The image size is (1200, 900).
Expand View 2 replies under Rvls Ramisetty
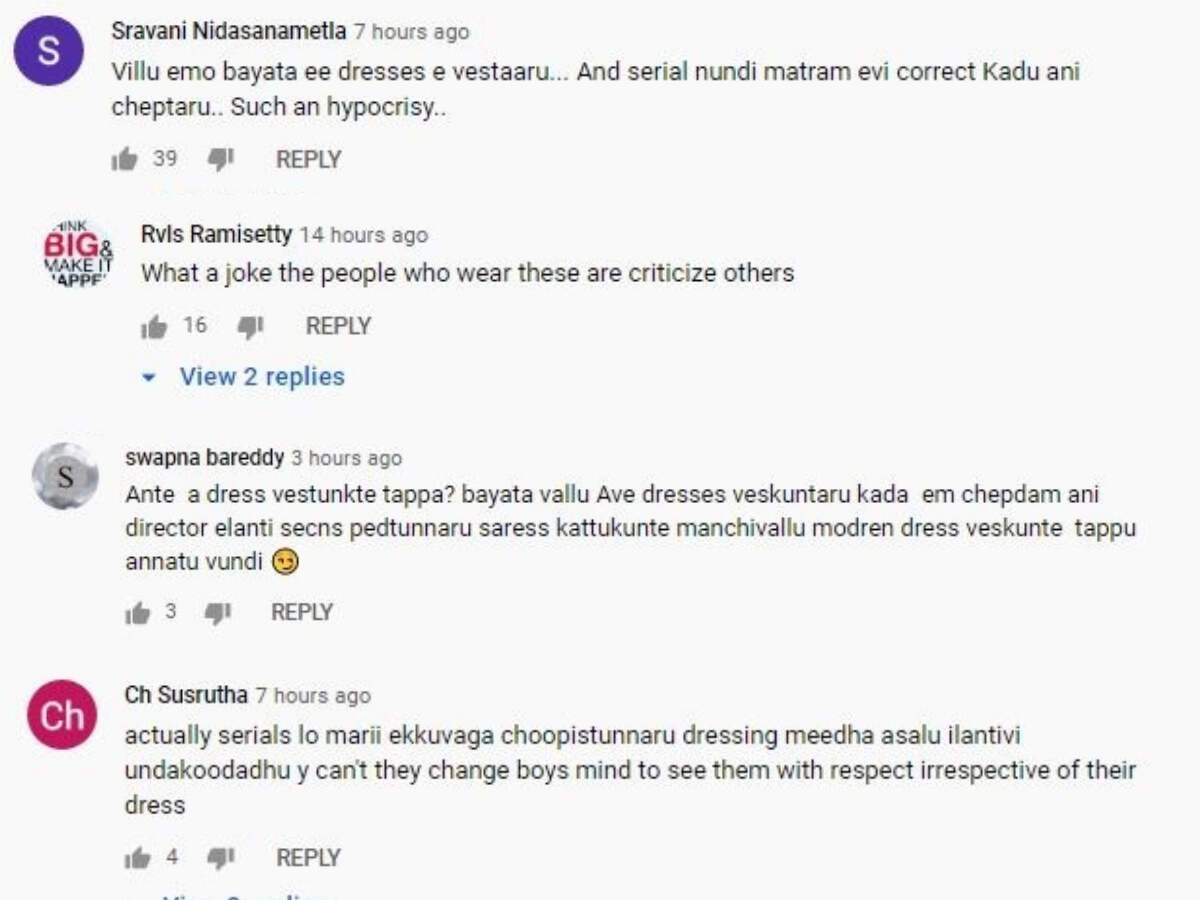(x=244, y=377)
